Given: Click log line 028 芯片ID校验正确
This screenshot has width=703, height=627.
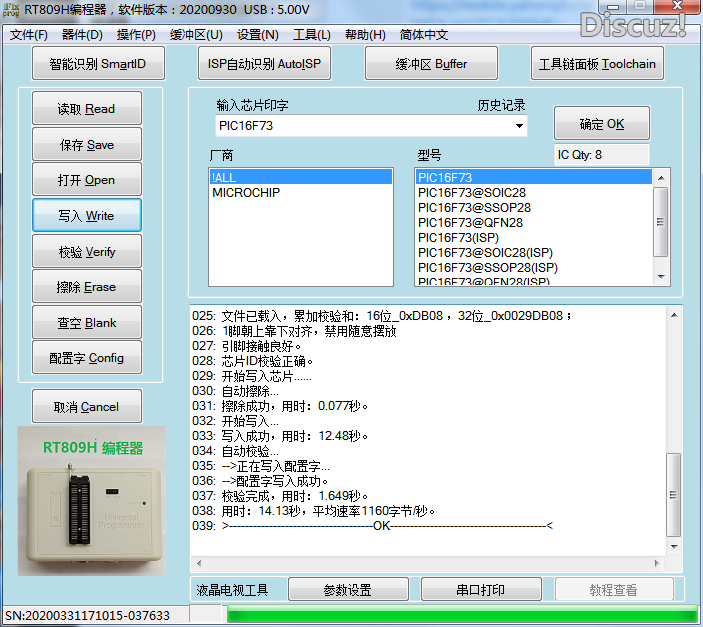Looking at the screenshot, I should [253, 361].
